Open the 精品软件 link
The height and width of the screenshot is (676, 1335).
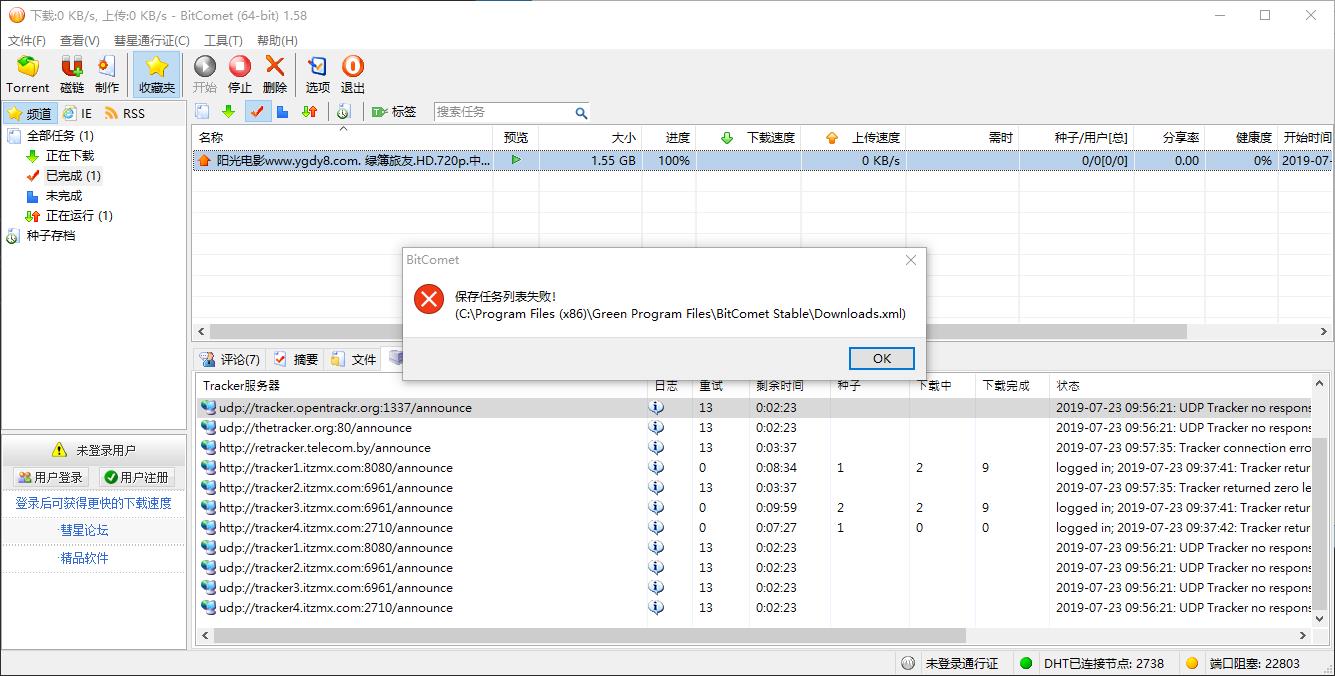[x=84, y=558]
